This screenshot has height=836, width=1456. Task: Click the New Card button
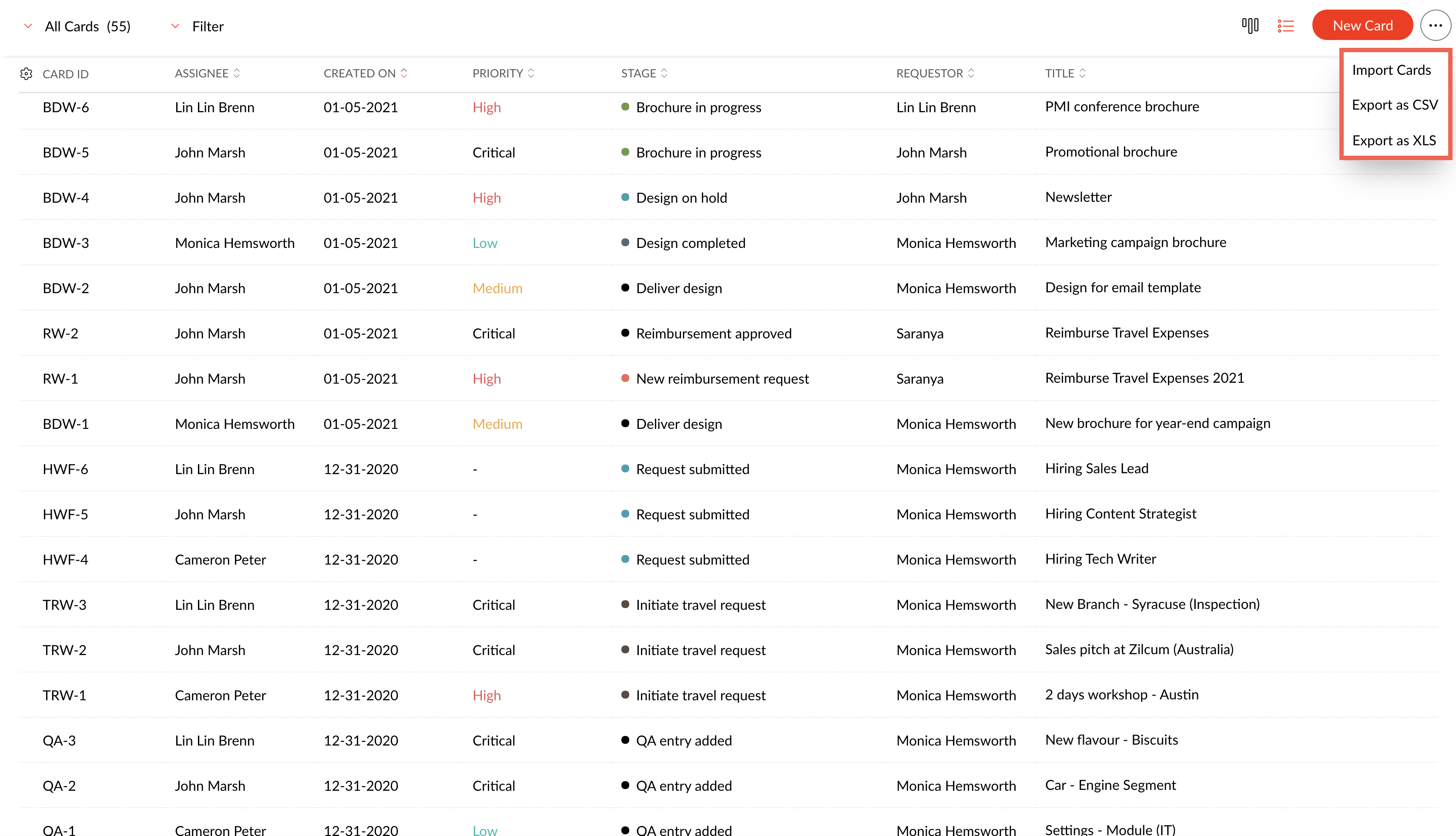pyautogui.click(x=1362, y=26)
